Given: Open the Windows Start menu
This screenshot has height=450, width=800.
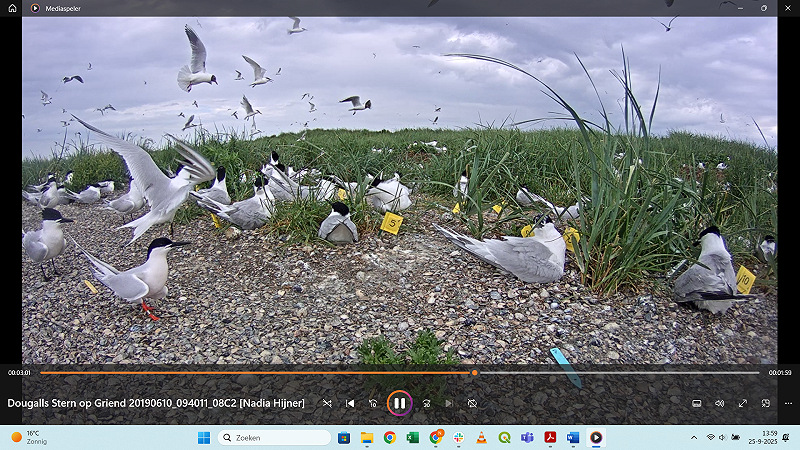Looking at the screenshot, I should click(204, 437).
